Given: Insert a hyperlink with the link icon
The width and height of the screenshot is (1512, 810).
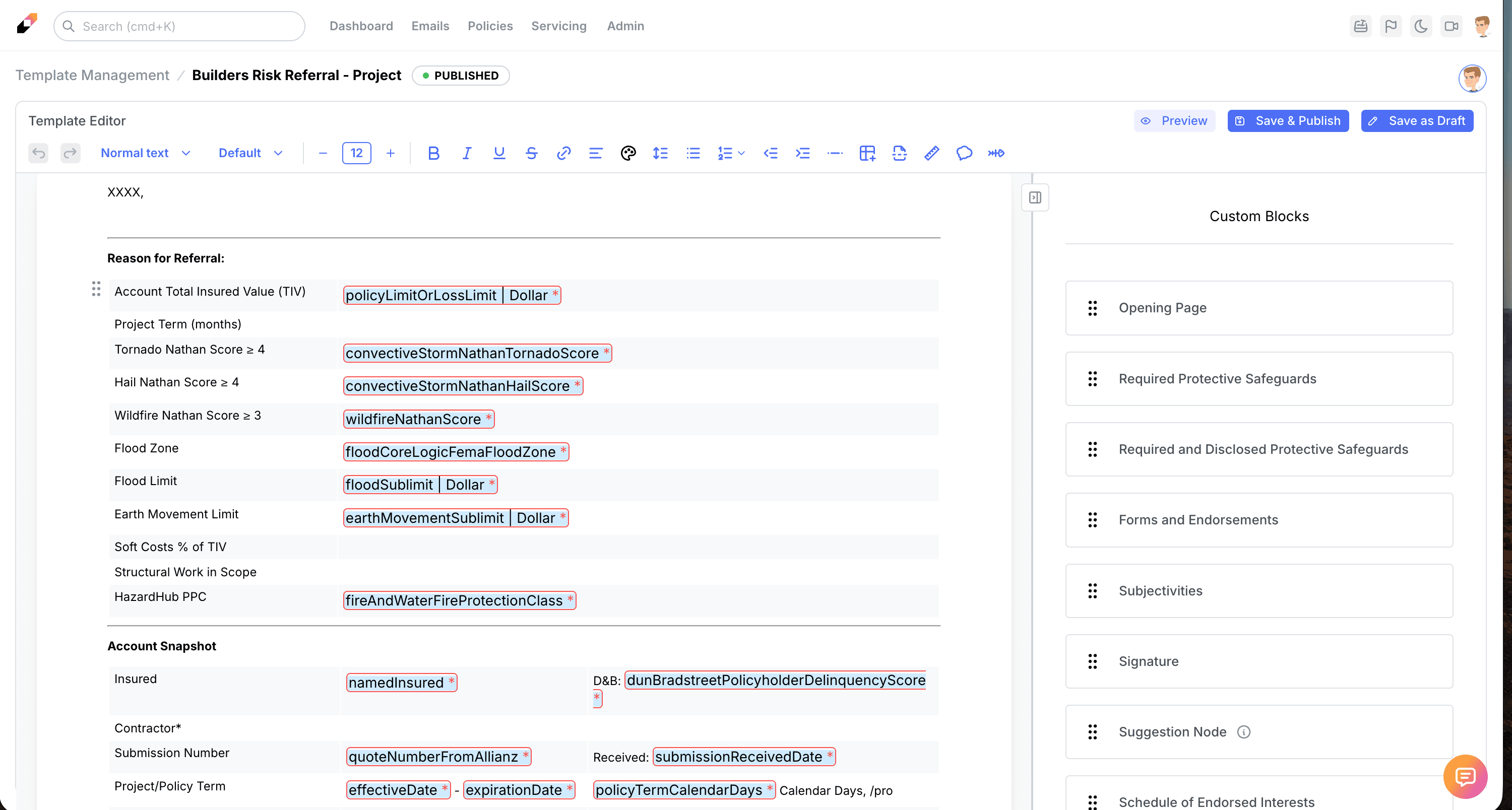Looking at the screenshot, I should [563, 153].
